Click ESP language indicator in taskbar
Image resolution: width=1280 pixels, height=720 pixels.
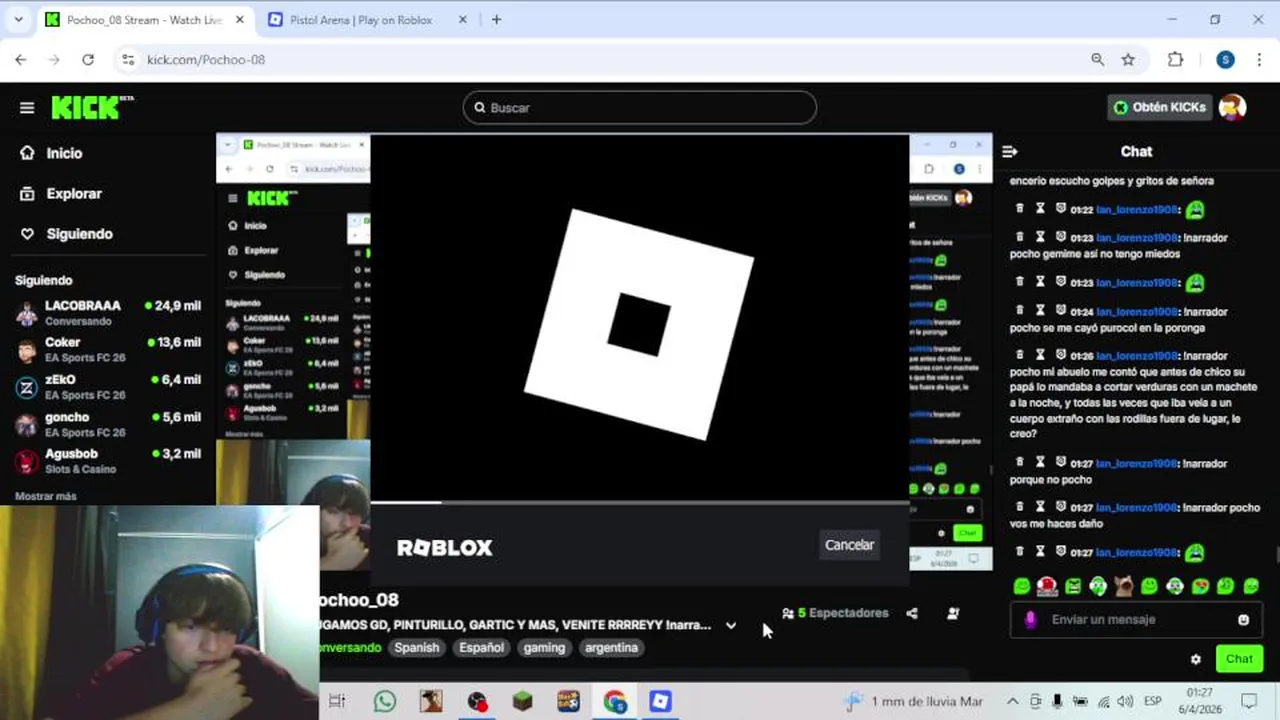(1151, 702)
